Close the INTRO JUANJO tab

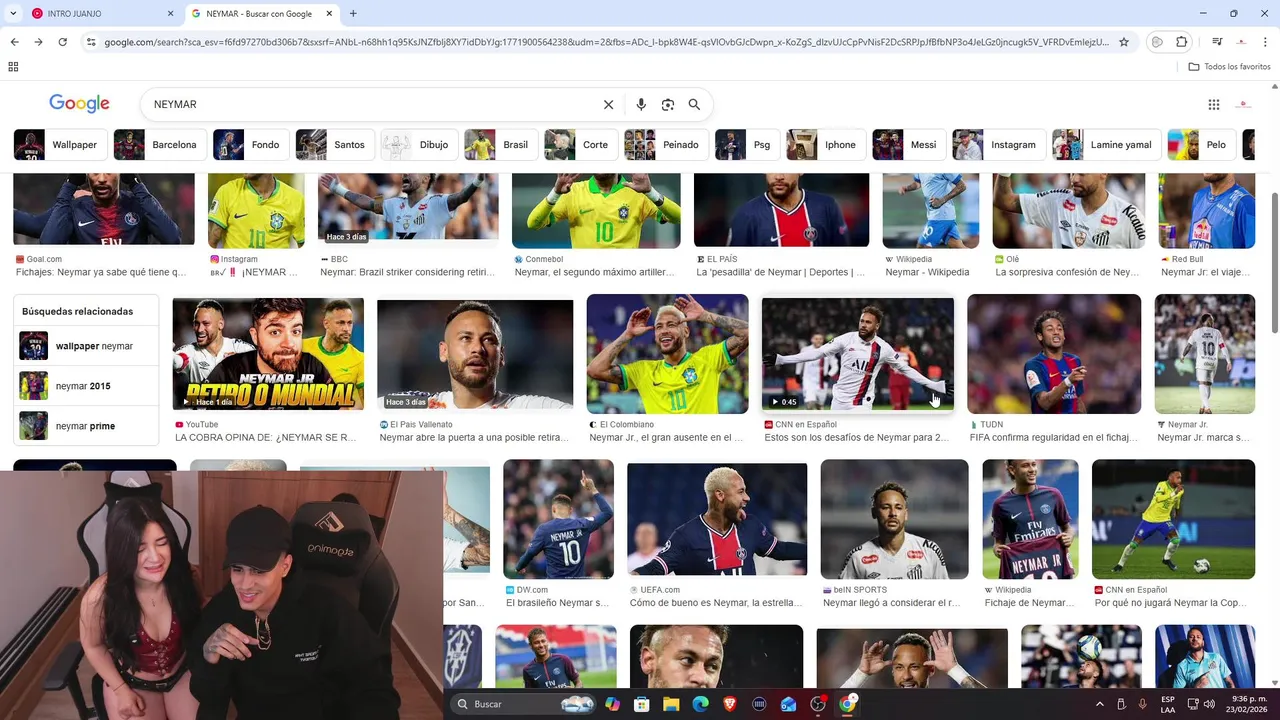coord(170,14)
